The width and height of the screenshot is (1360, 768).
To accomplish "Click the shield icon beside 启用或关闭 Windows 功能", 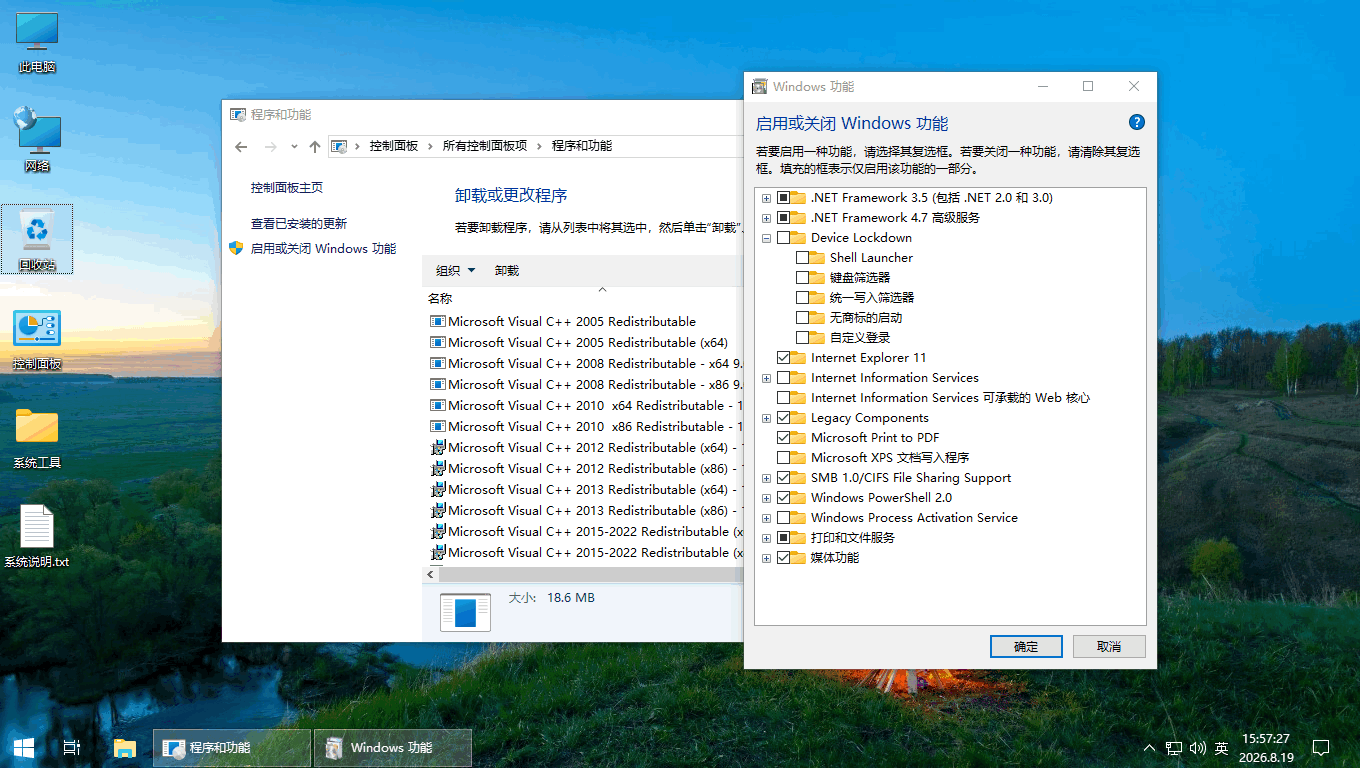I will click(x=237, y=248).
